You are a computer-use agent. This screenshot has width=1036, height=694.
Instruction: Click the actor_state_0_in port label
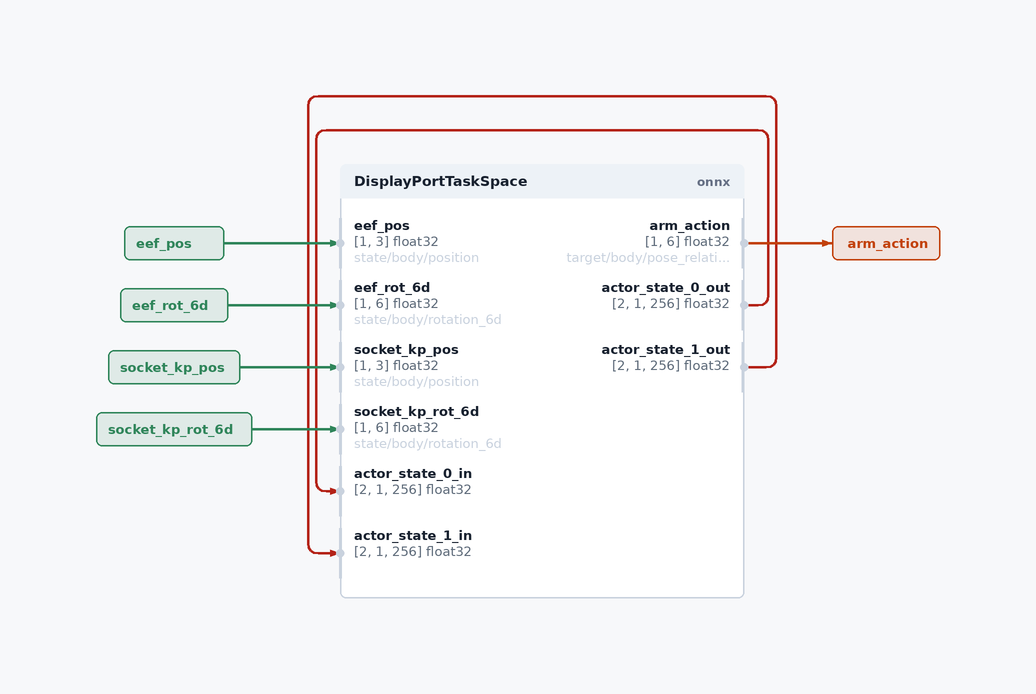[413, 473]
